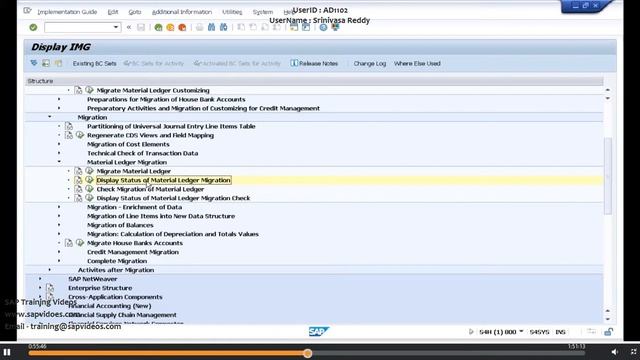Pause the video playback

[7, 352]
